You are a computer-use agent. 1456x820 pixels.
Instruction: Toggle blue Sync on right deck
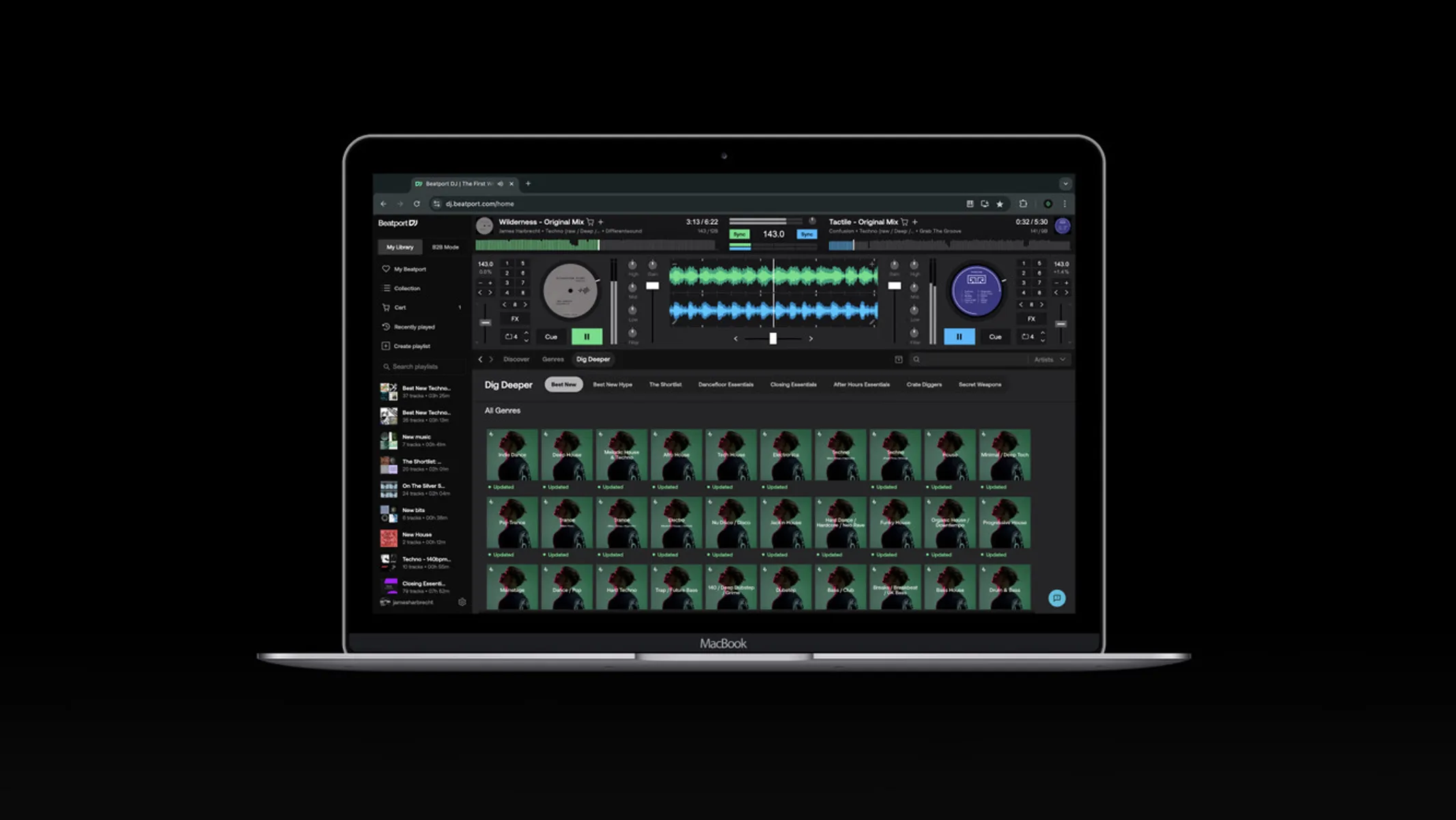click(x=807, y=234)
